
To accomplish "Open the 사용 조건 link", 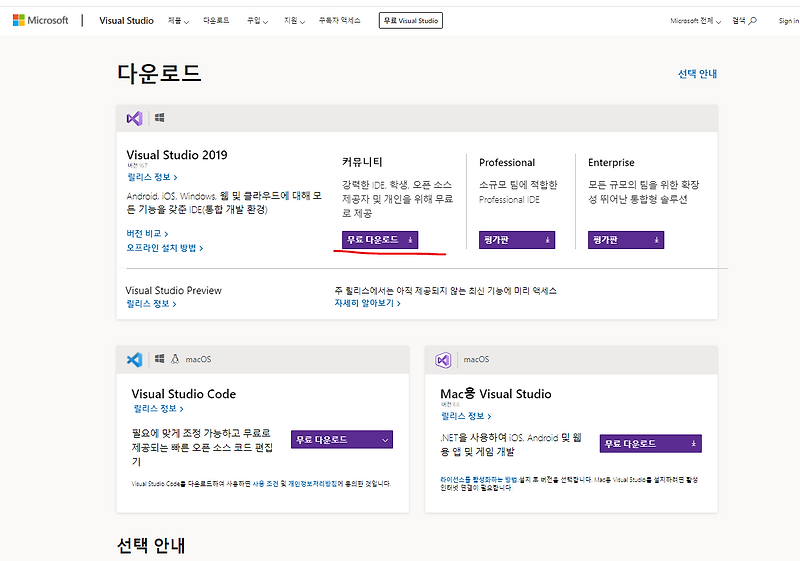I will tap(265, 483).
